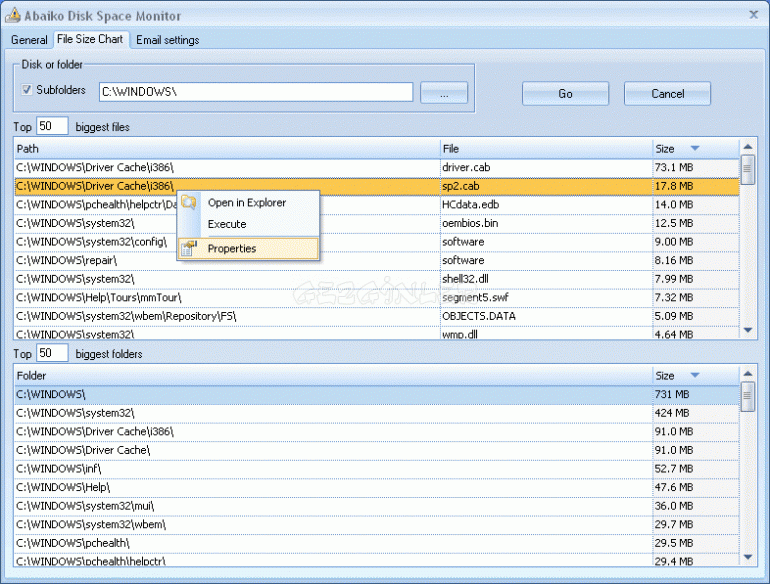Select the C:\WINDOWS\Driver Cache\ folder row
The width and height of the screenshot is (770, 584).
pyautogui.click(x=377, y=450)
